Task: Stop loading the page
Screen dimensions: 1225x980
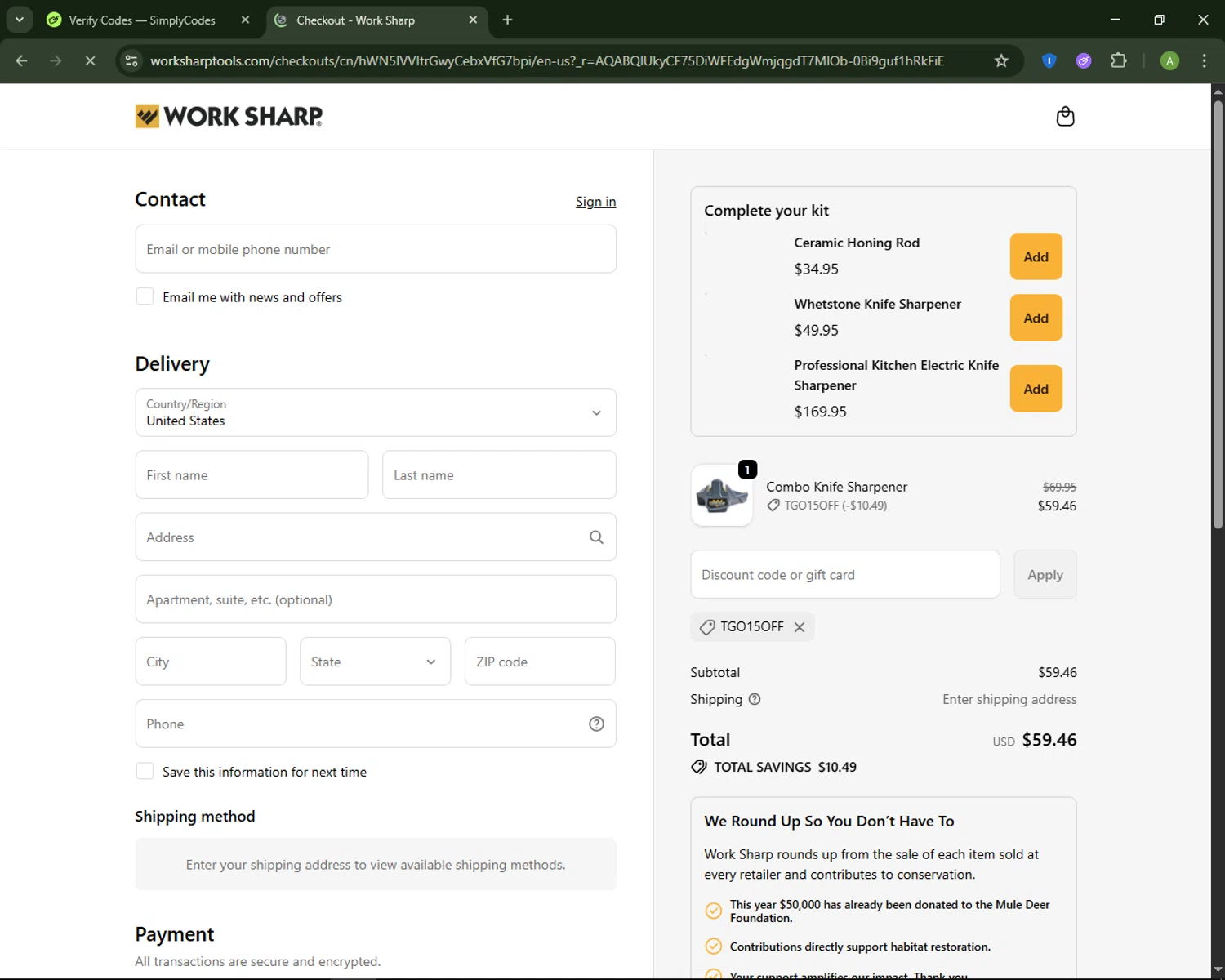Action: [90, 60]
